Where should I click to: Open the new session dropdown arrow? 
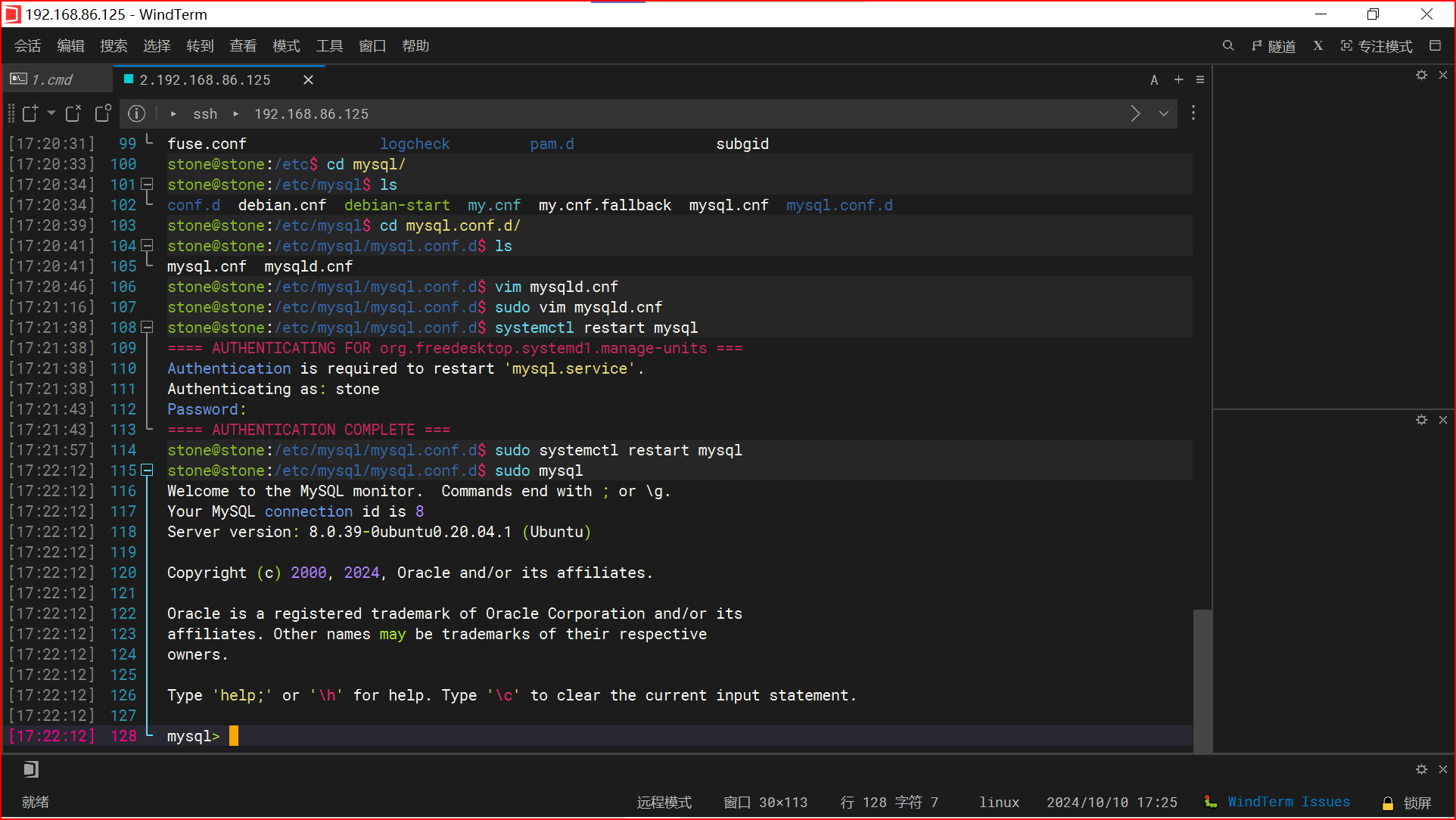pos(51,113)
